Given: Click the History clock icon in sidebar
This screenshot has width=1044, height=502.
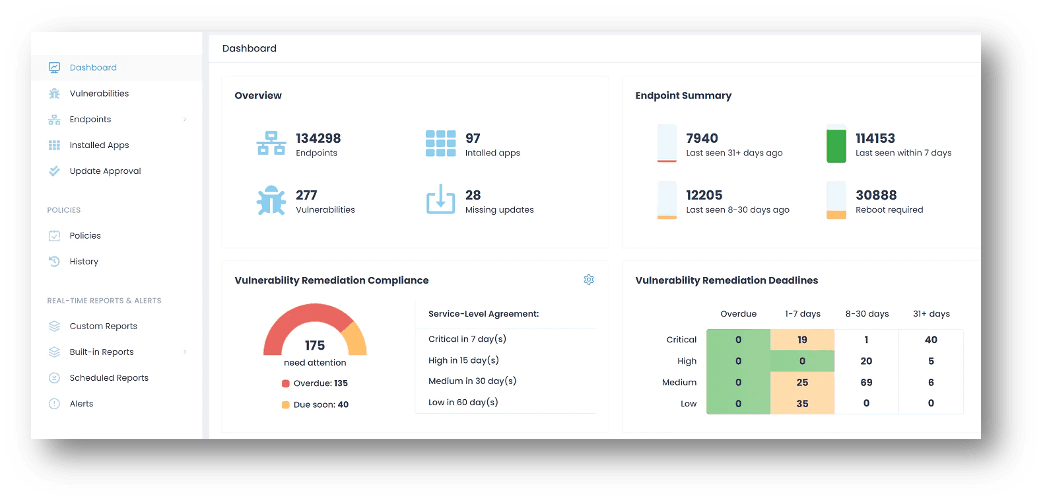Looking at the screenshot, I should (54, 262).
